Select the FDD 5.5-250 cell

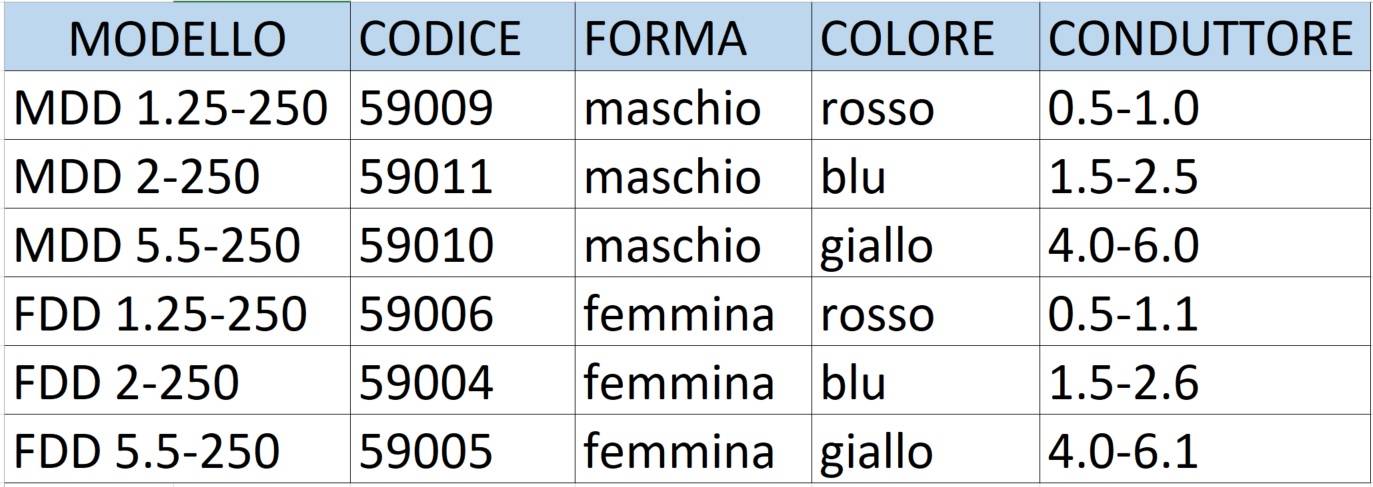[x=177, y=451]
